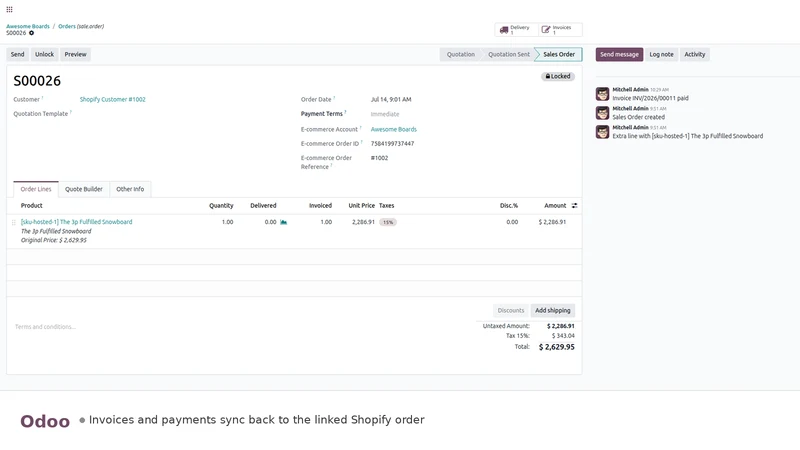The height and width of the screenshot is (450, 800).
Task: Unlock the sales order
Action: click(44, 55)
